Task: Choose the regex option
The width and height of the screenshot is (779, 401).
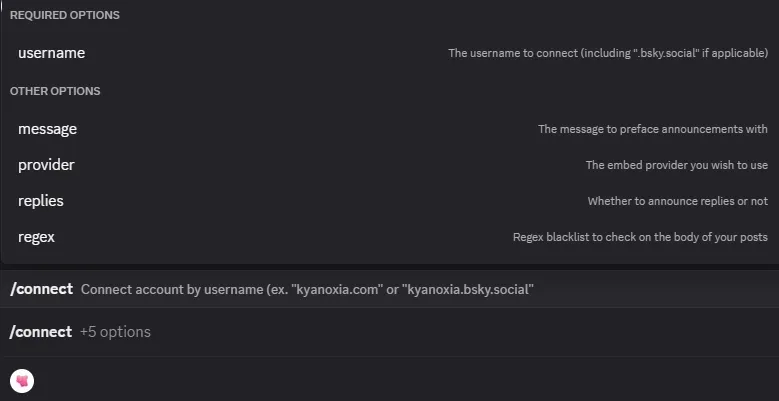Action: (x=36, y=237)
